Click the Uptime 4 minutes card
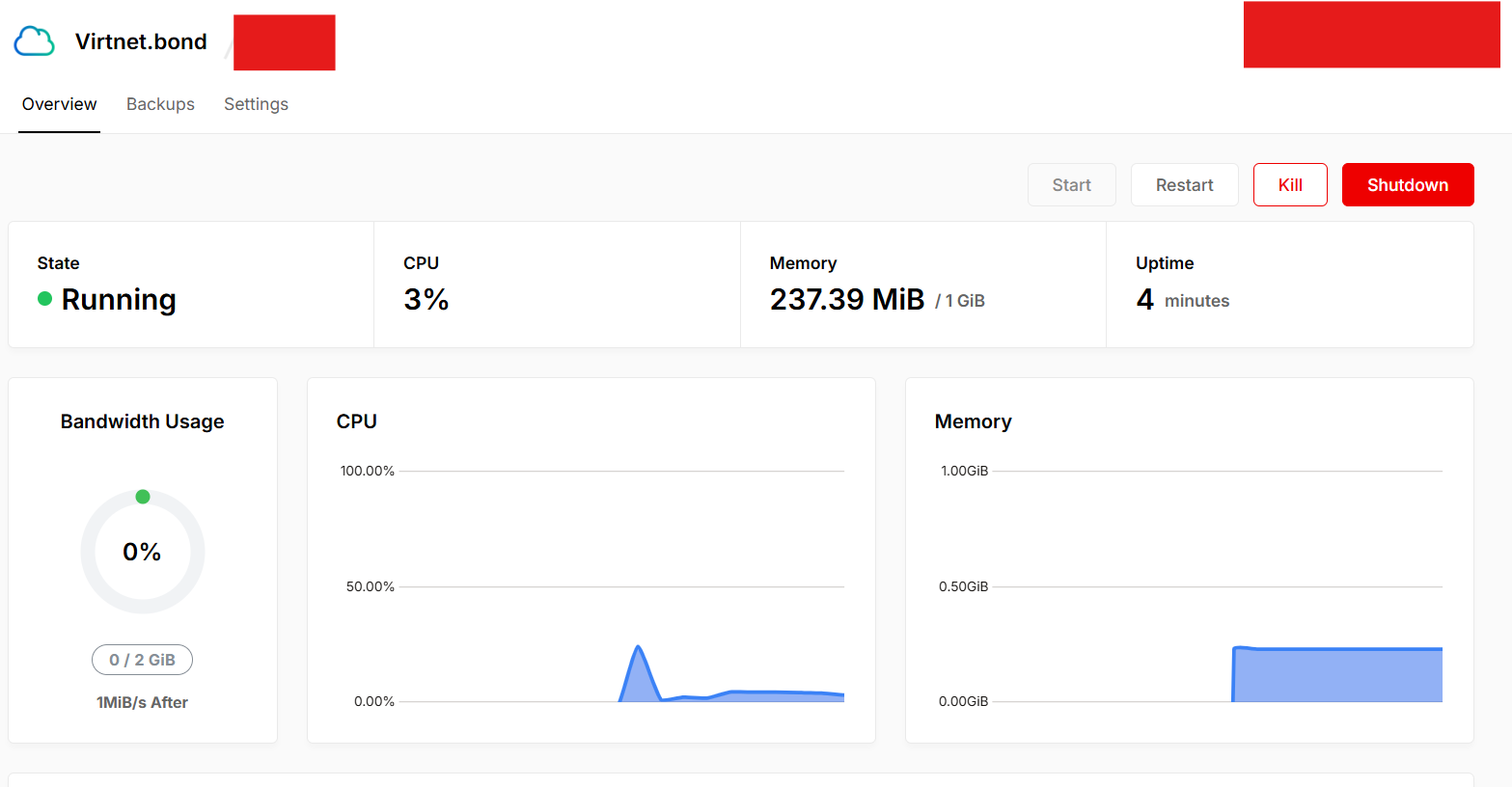 (1289, 285)
